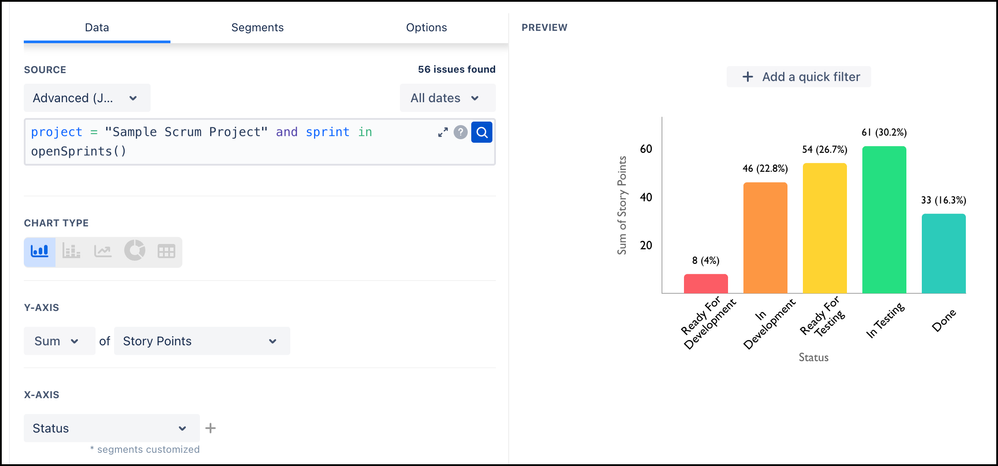Click the green In Testing bar

pyautogui.click(x=884, y=220)
